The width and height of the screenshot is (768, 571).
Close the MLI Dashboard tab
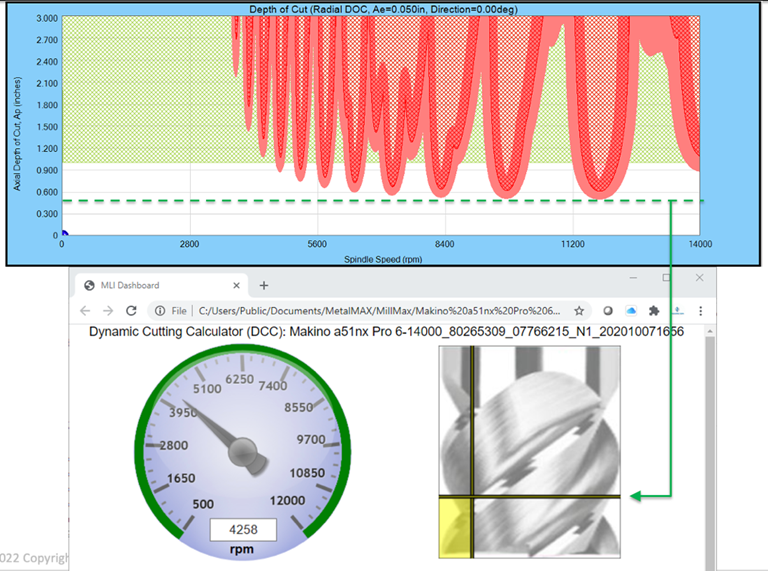point(236,286)
